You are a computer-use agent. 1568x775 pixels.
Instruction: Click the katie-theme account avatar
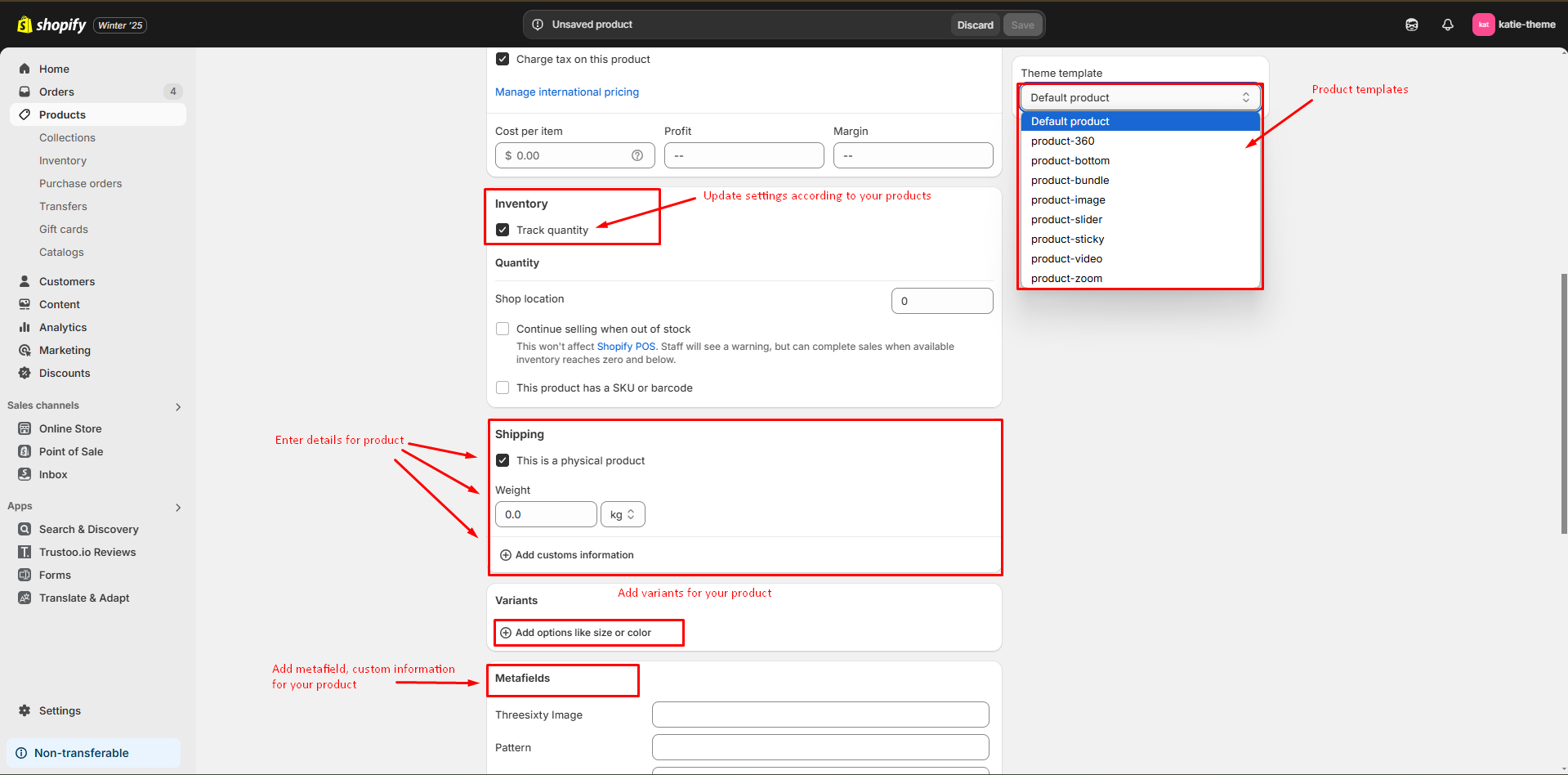click(1483, 25)
